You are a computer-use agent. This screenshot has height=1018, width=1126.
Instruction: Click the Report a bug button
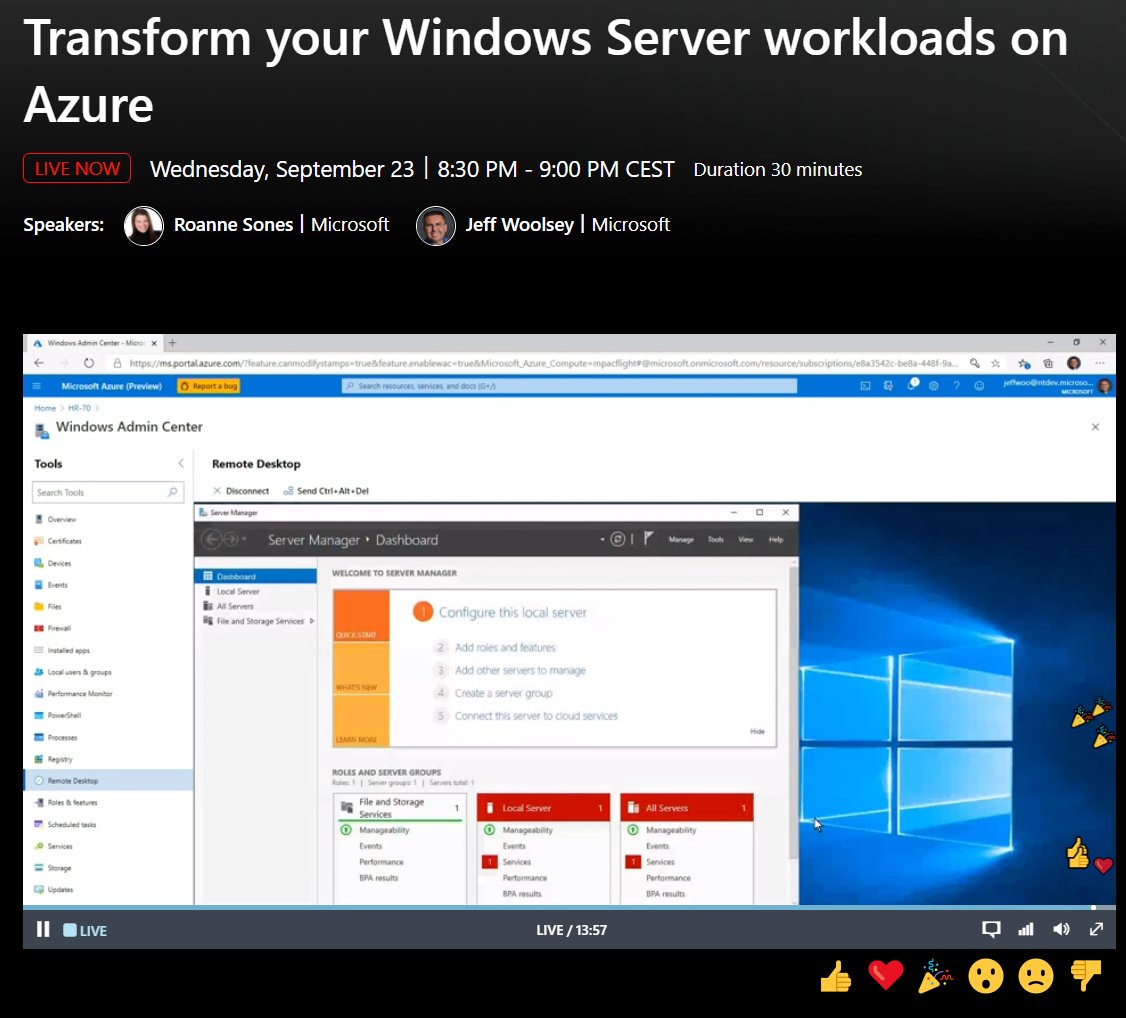pos(208,385)
